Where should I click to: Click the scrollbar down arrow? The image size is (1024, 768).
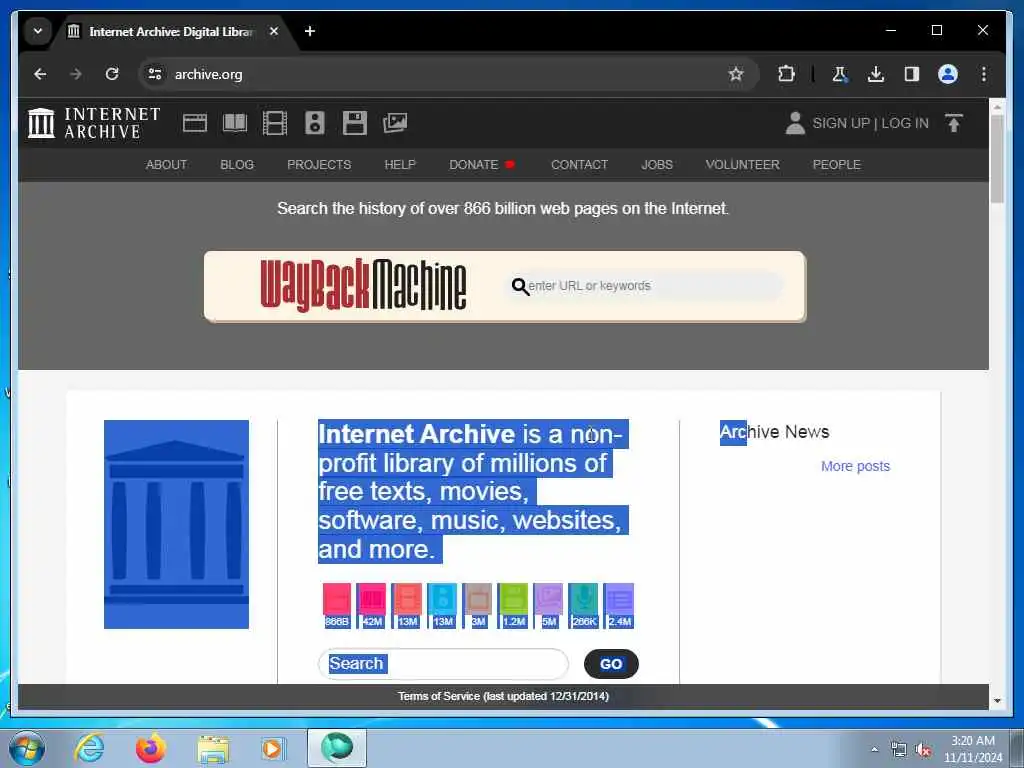click(997, 701)
